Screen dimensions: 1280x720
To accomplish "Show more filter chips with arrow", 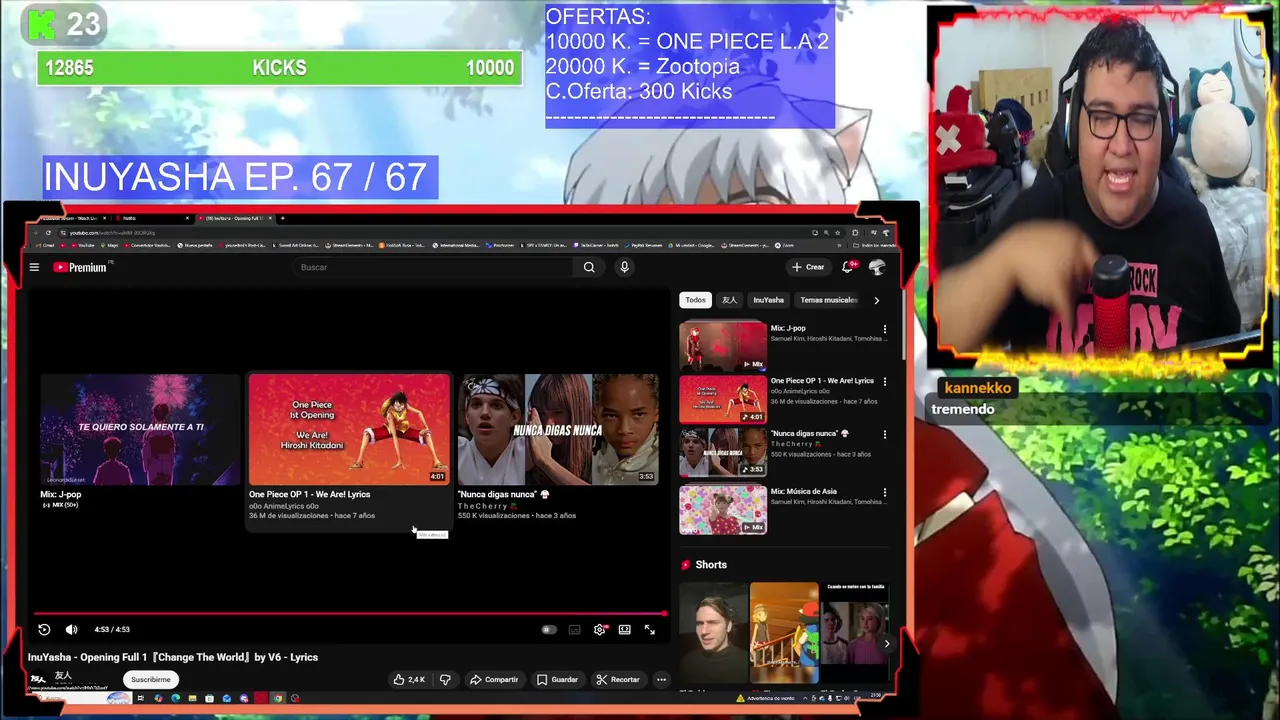I will coord(876,300).
